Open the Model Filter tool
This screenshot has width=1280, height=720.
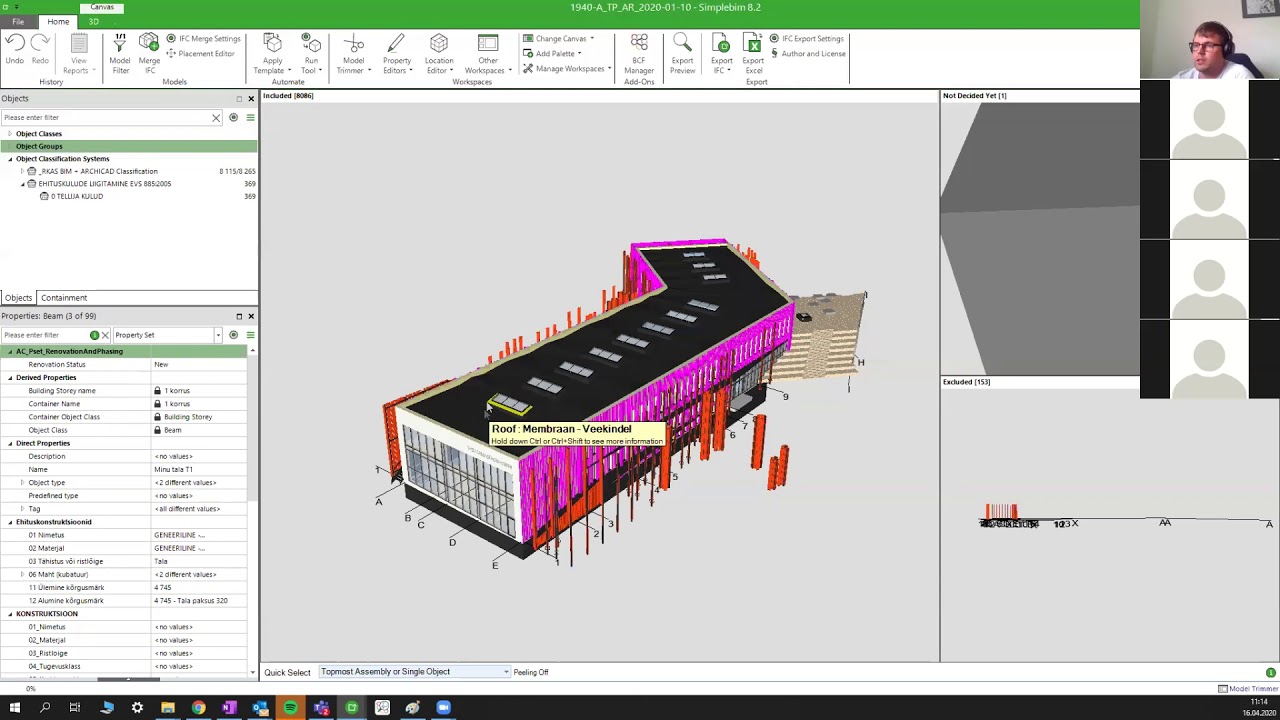(120, 54)
